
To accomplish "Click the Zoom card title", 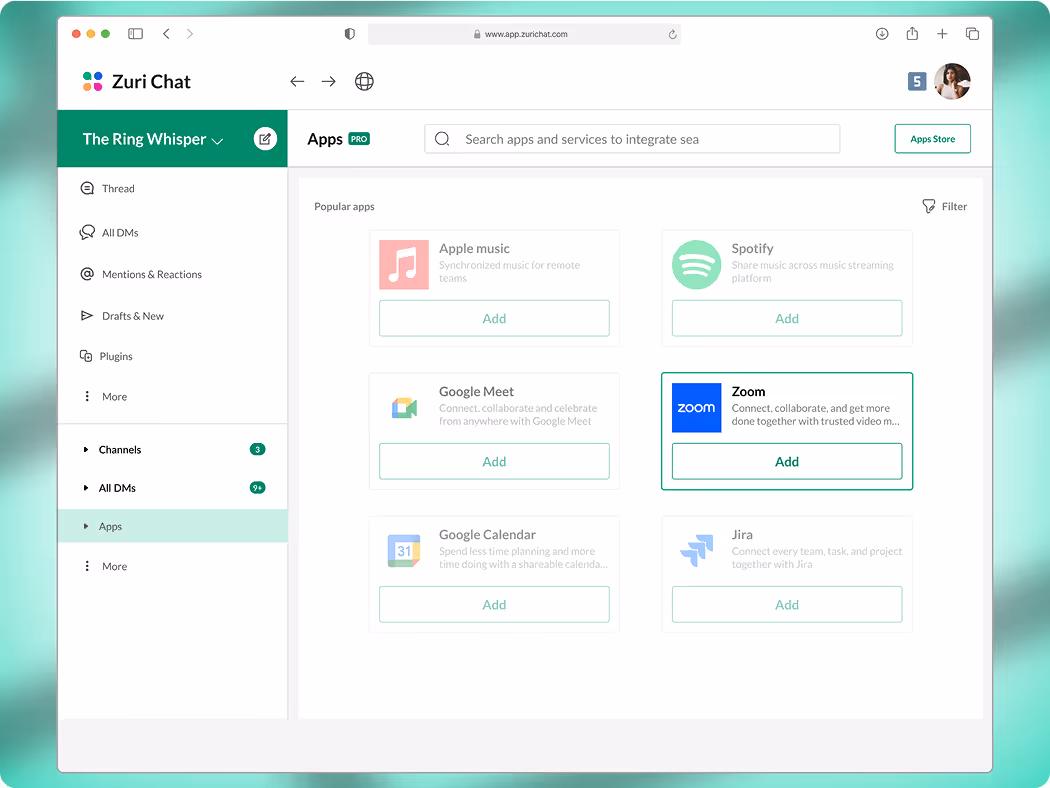I will pos(748,392).
